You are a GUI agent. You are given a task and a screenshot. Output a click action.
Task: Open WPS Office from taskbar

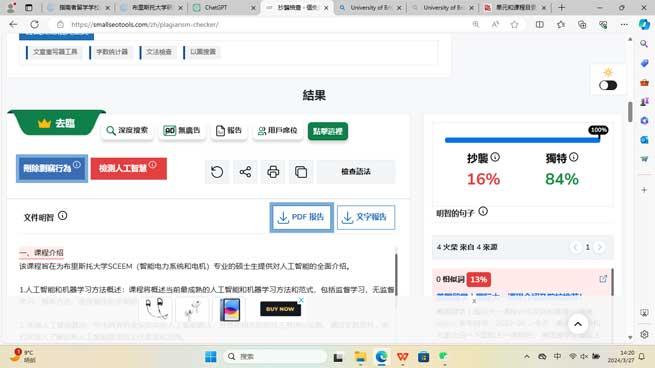coord(402,357)
